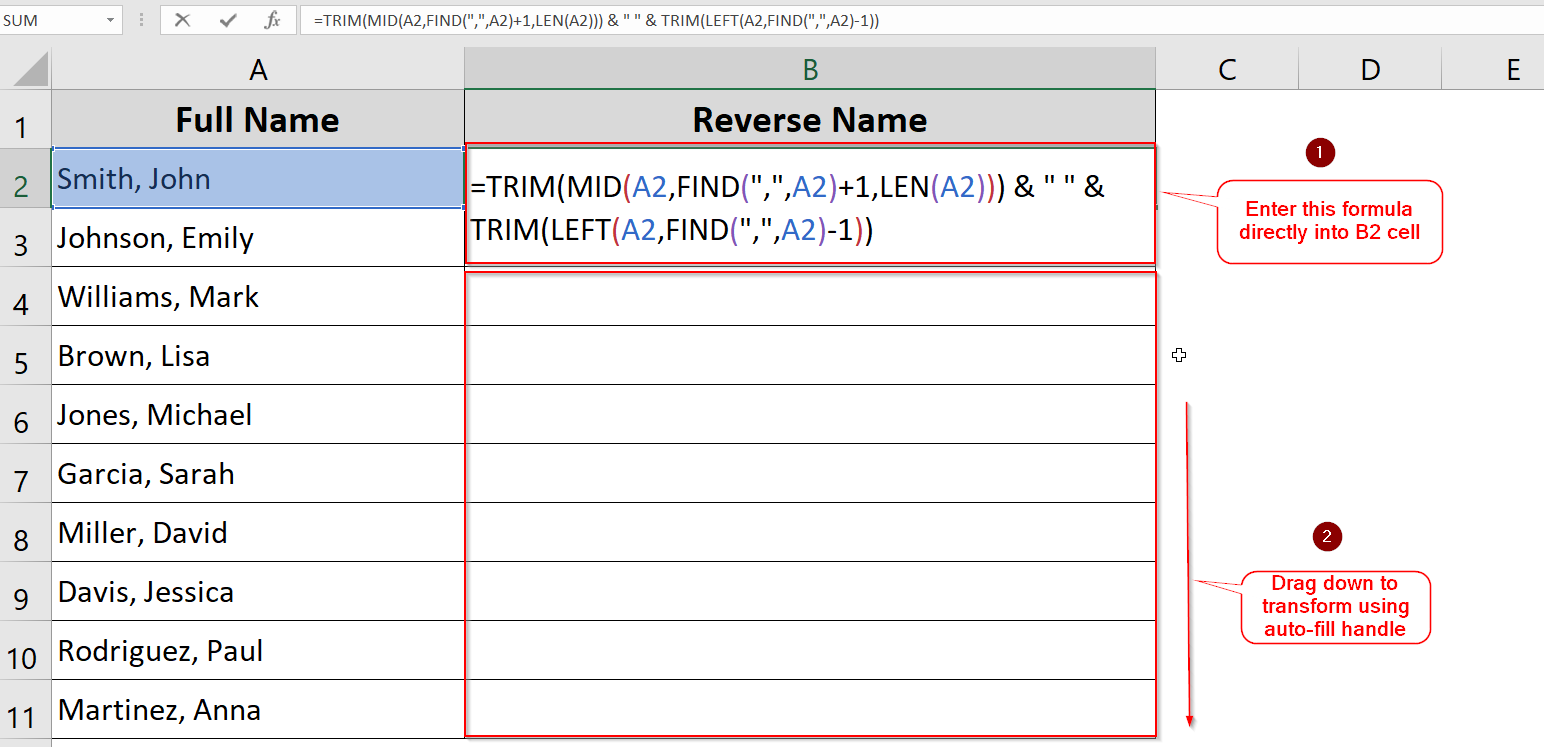Select row 6 header
Image resolution: width=1544 pixels, height=747 pixels.
tap(25, 414)
